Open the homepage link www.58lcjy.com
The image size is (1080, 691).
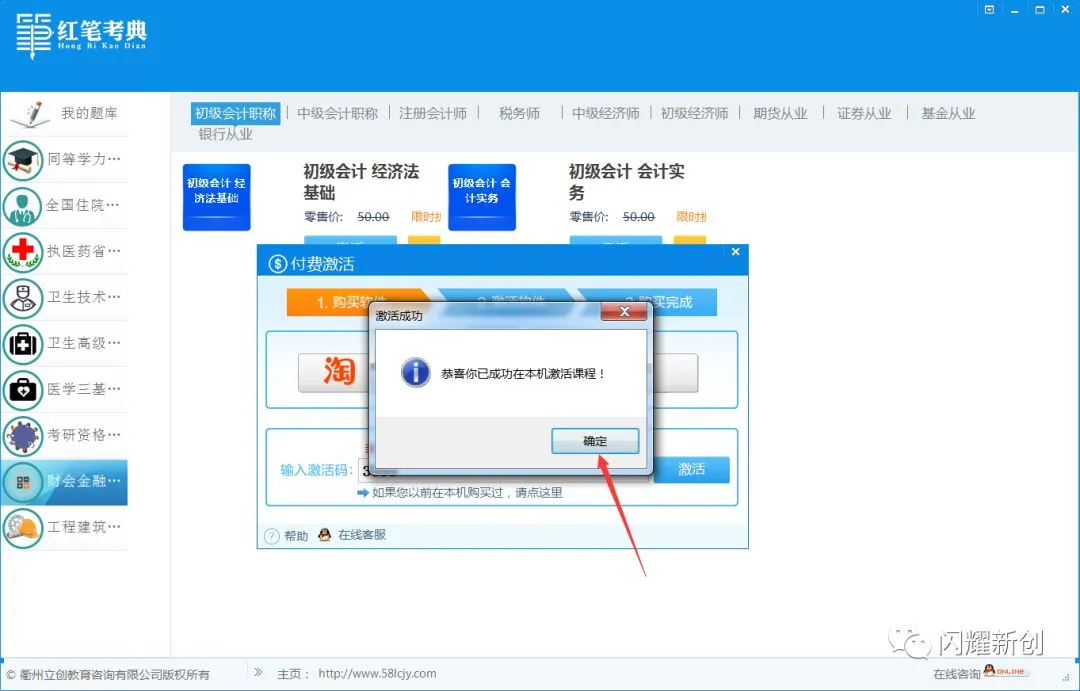coord(377,673)
